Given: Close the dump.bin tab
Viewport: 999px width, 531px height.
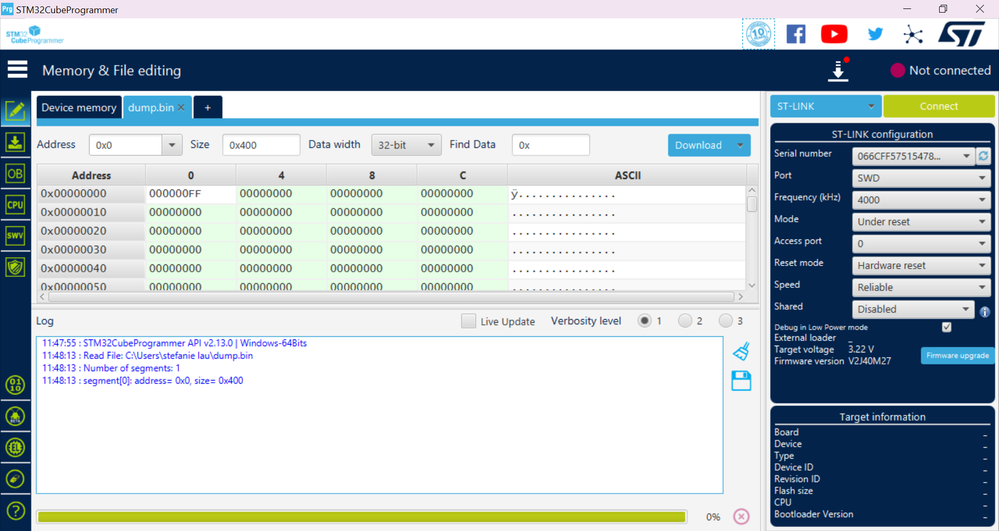Looking at the screenshot, I should 181,107.
